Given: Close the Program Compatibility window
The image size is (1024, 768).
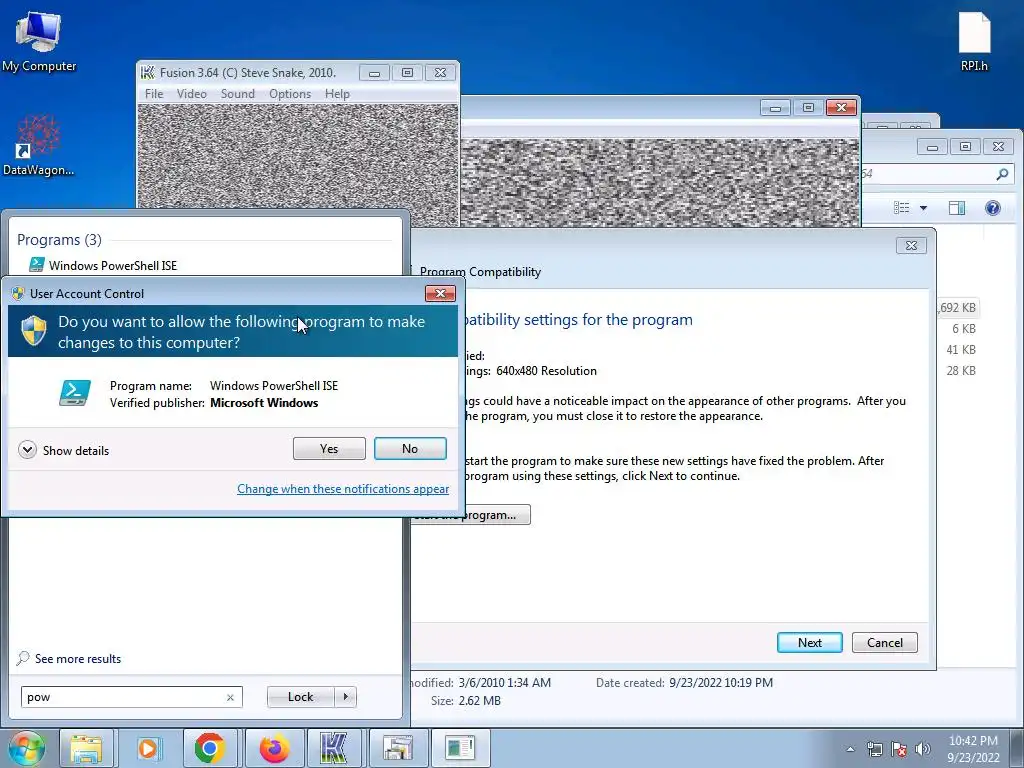Looking at the screenshot, I should (911, 246).
